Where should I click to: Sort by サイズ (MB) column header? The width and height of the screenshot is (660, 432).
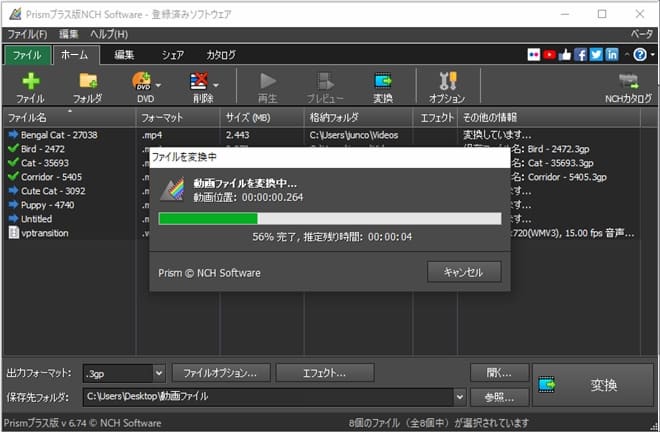pyautogui.click(x=262, y=117)
